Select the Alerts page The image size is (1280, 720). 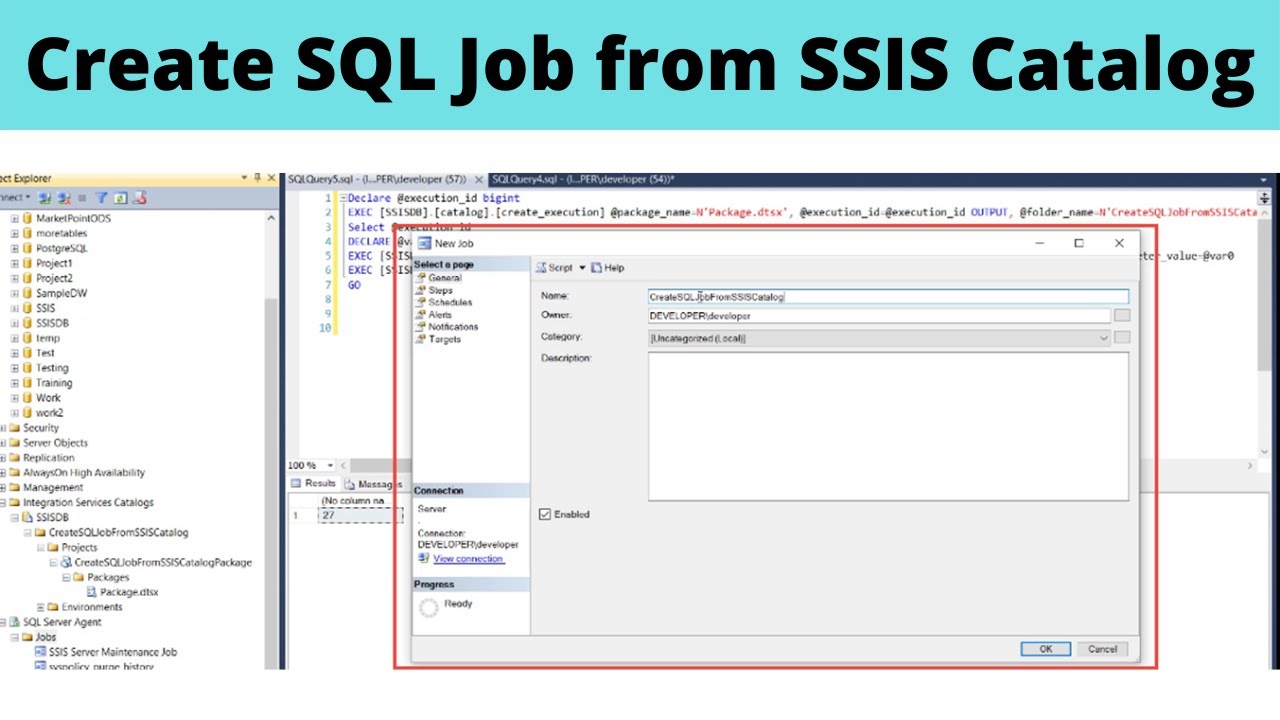tap(439, 314)
